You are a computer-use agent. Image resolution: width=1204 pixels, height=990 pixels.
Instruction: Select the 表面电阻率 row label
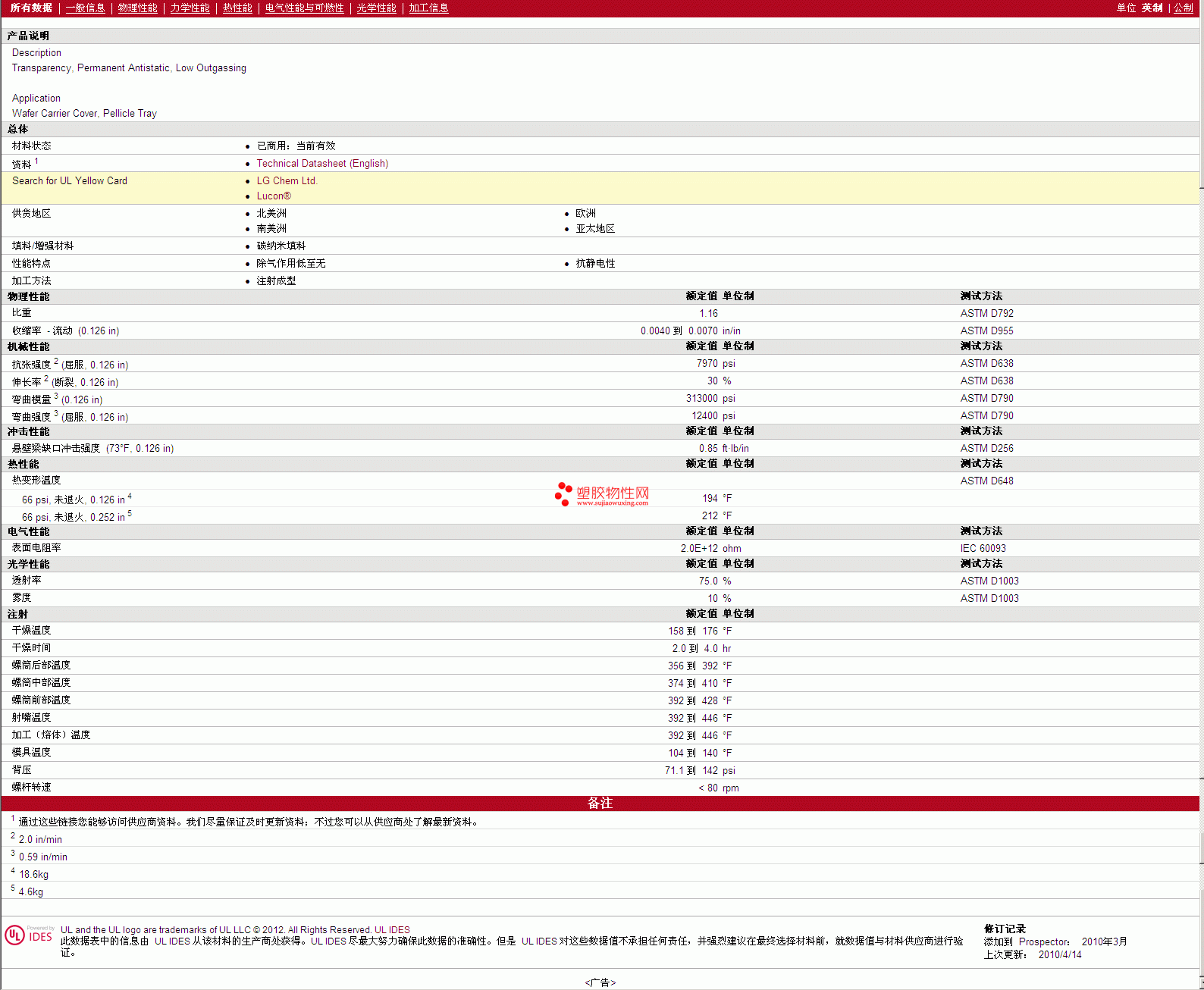coord(36,547)
